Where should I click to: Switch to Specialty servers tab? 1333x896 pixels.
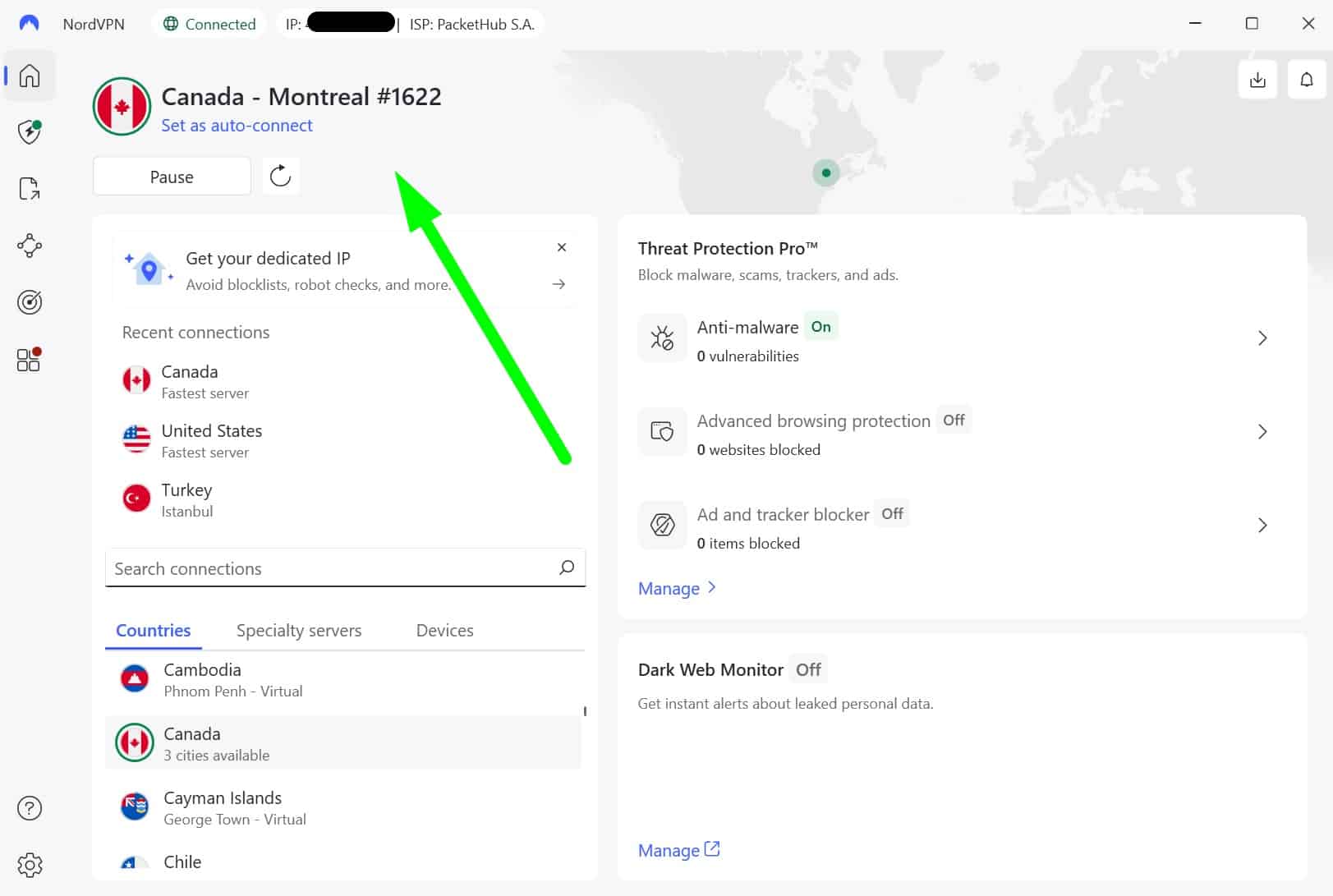coord(299,631)
